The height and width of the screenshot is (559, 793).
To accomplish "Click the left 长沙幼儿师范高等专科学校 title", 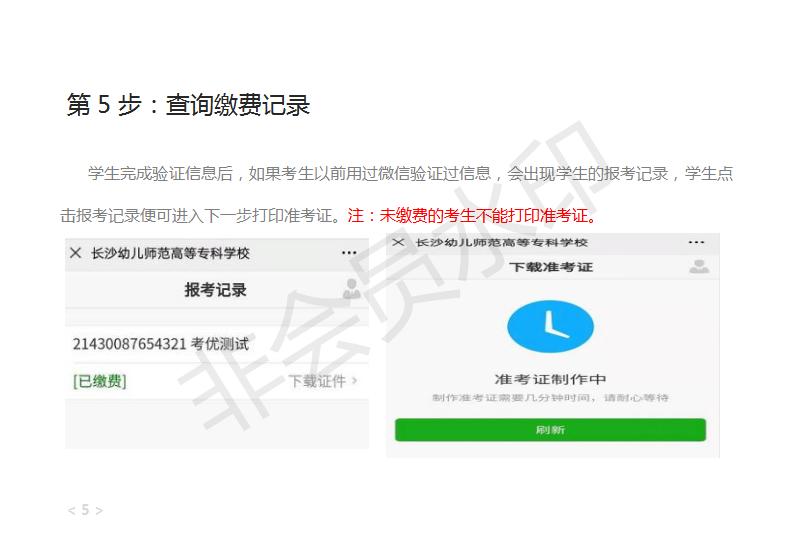I will 170,253.
